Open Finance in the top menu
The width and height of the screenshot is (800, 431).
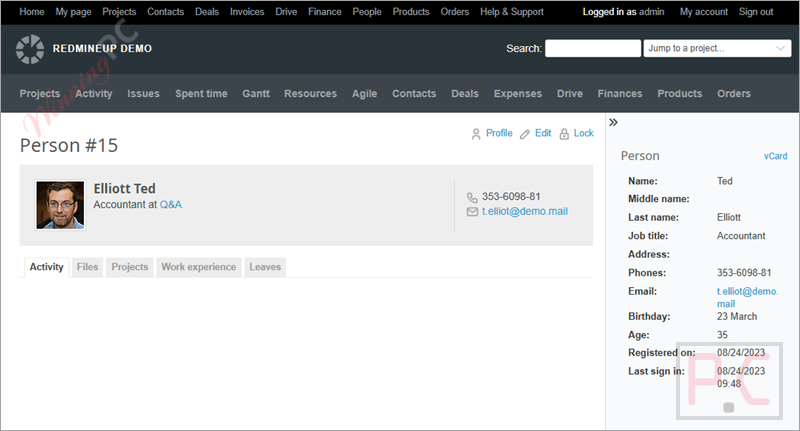tap(324, 12)
